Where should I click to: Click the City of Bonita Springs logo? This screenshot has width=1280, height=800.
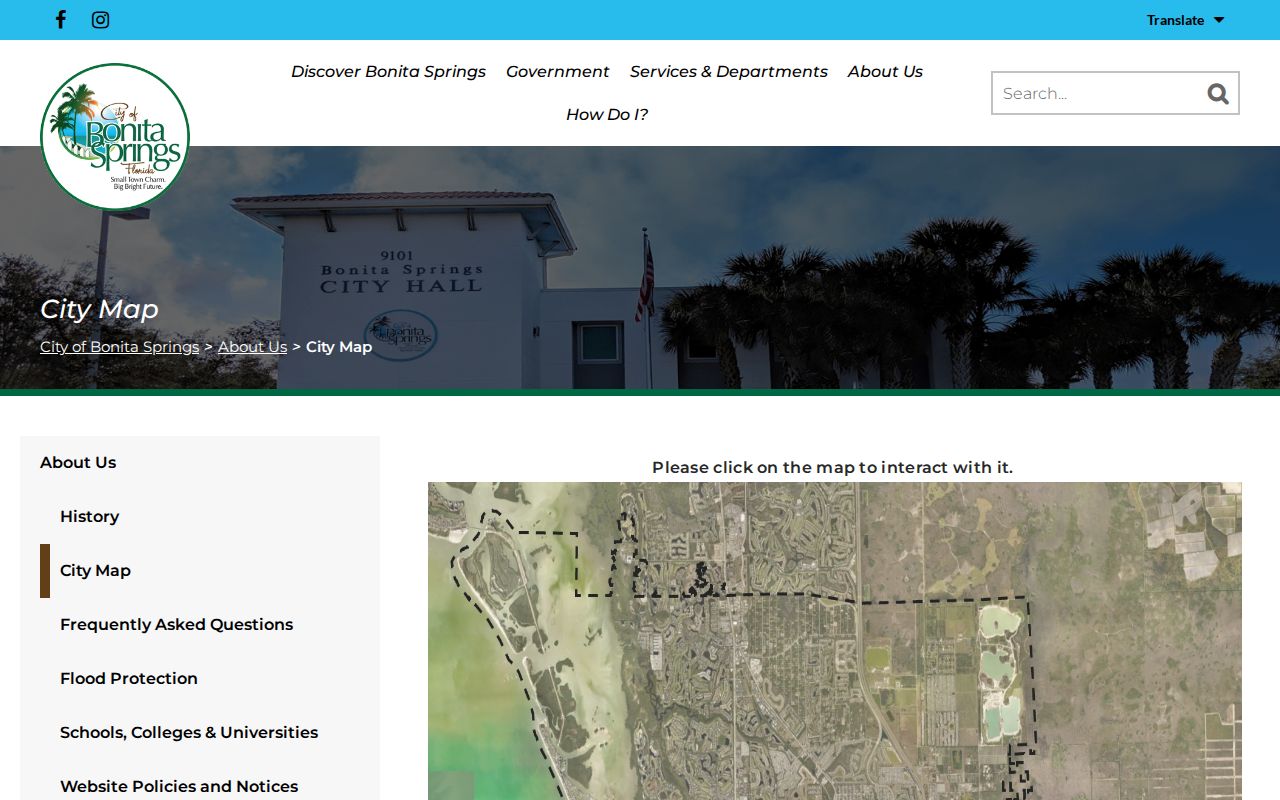coord(115,137)
